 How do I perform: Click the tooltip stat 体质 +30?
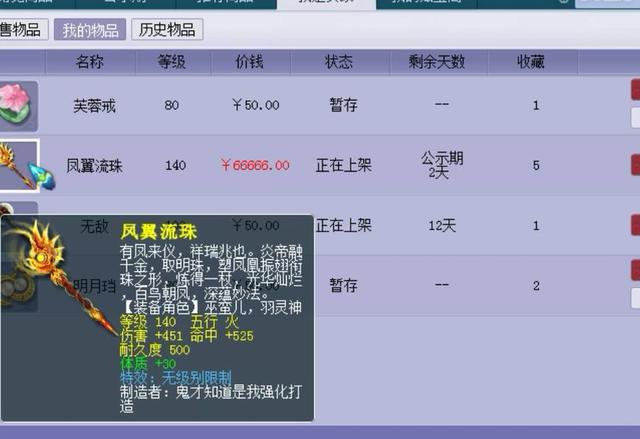pos(148,364)
